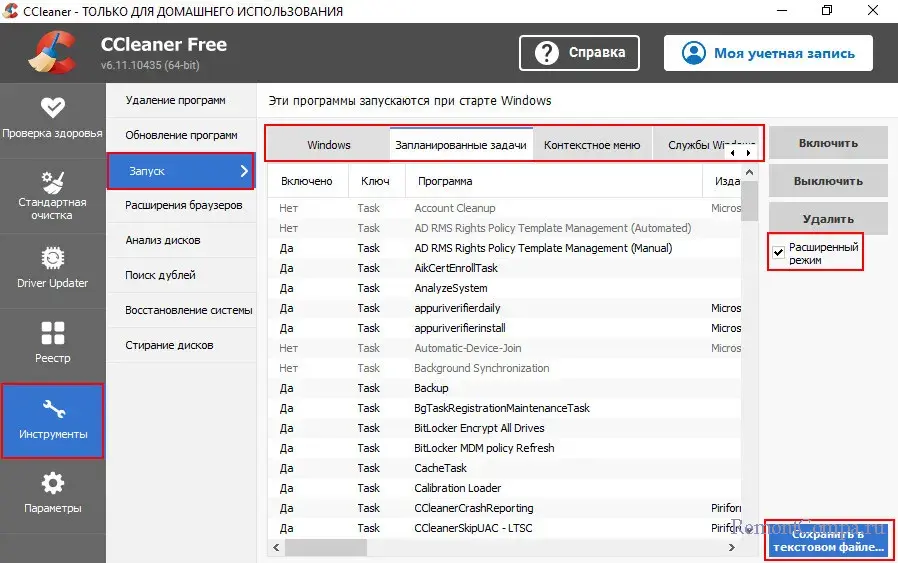Image resolution: width=898 pixels, height=563 pixels.
Task: Open Моя учетная запись account button
Action: tap(768, 53)
